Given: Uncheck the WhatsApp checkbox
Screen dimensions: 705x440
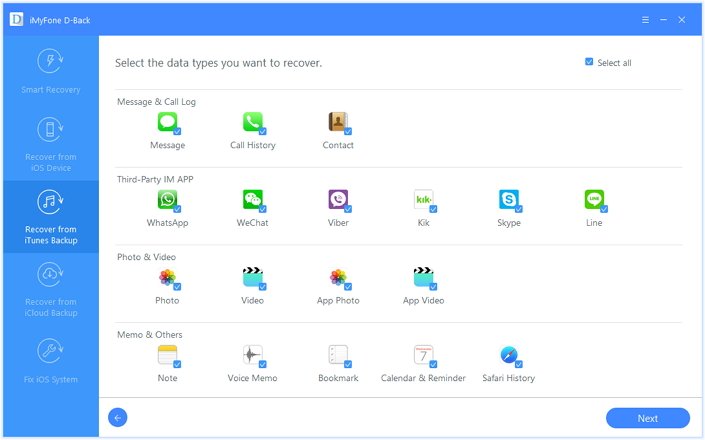Looking at the screenshot, I should [x=177, y=209].
